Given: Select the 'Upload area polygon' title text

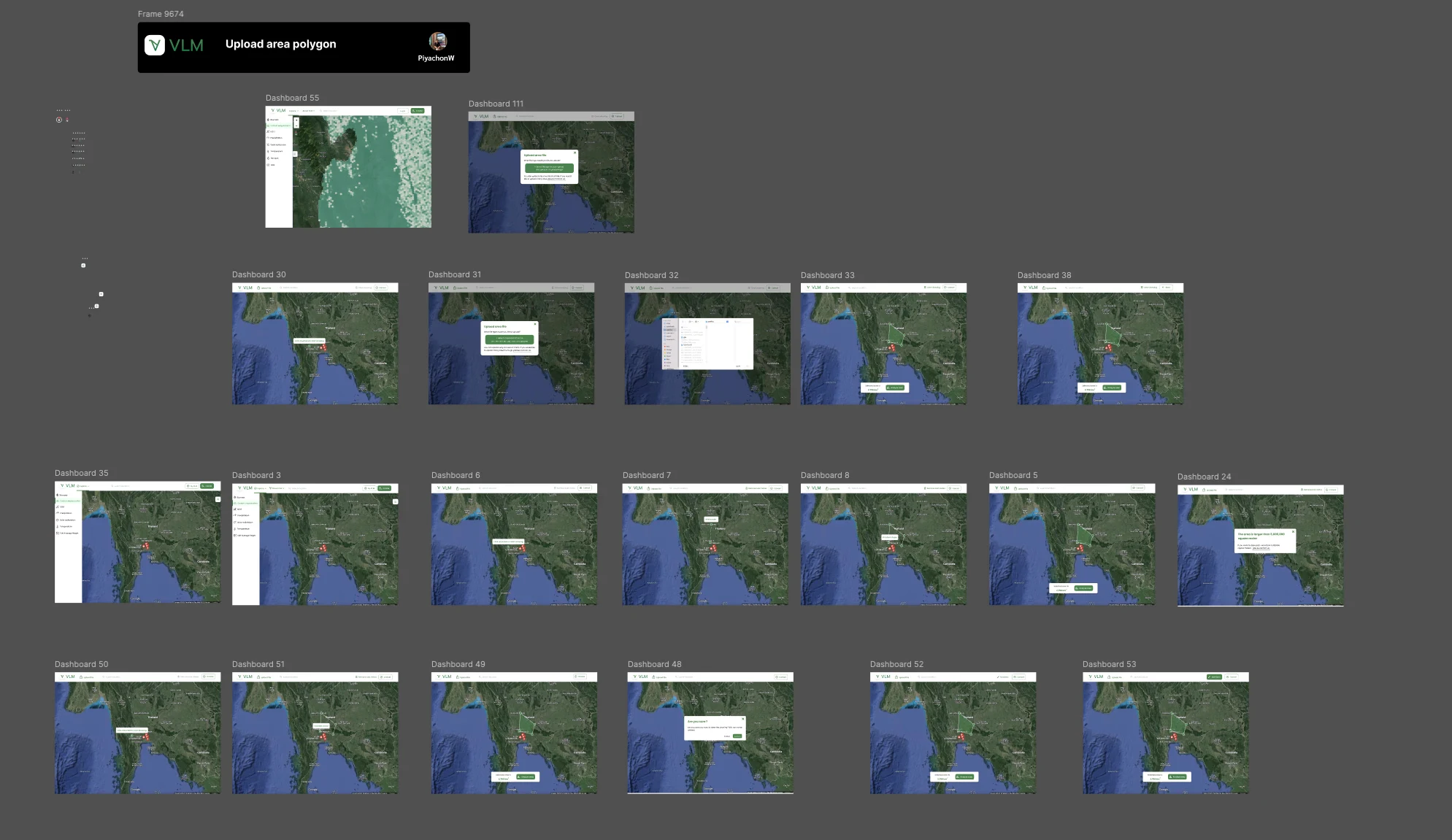Looking at the screenshot, I should tap(281, 44).
